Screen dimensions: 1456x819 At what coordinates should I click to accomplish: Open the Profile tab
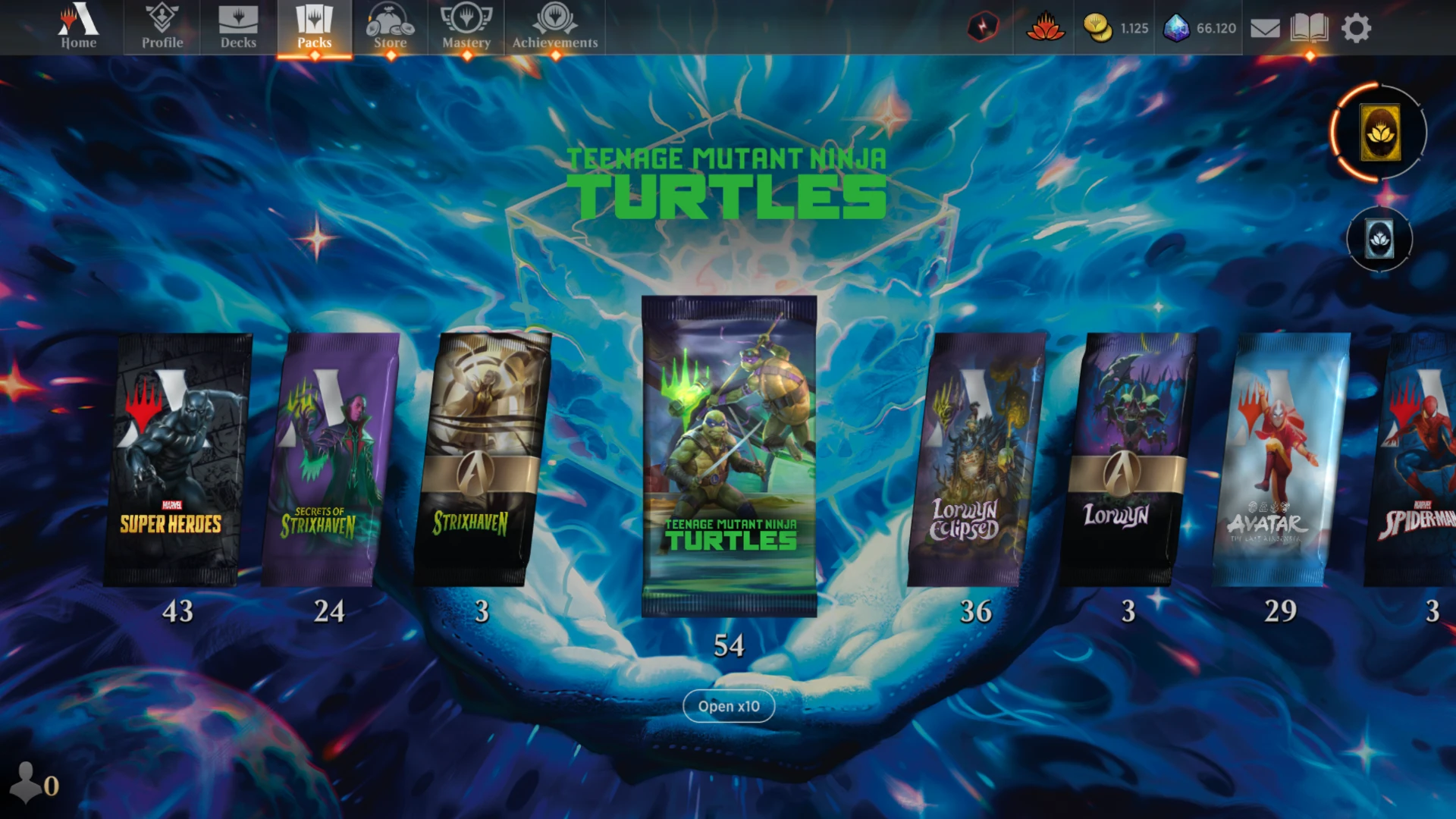point(162,27)
